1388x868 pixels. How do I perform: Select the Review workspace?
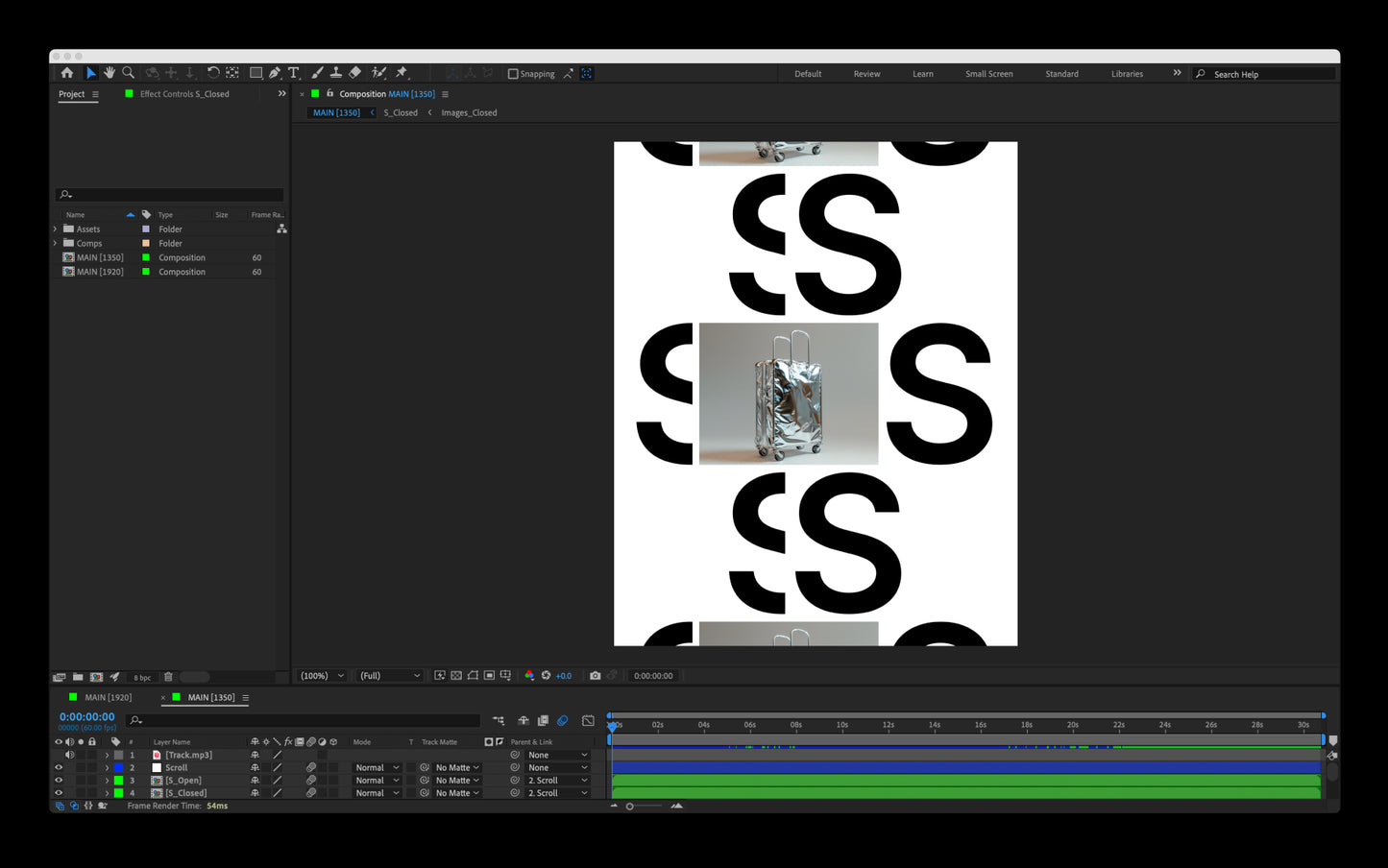pos(866,74)
